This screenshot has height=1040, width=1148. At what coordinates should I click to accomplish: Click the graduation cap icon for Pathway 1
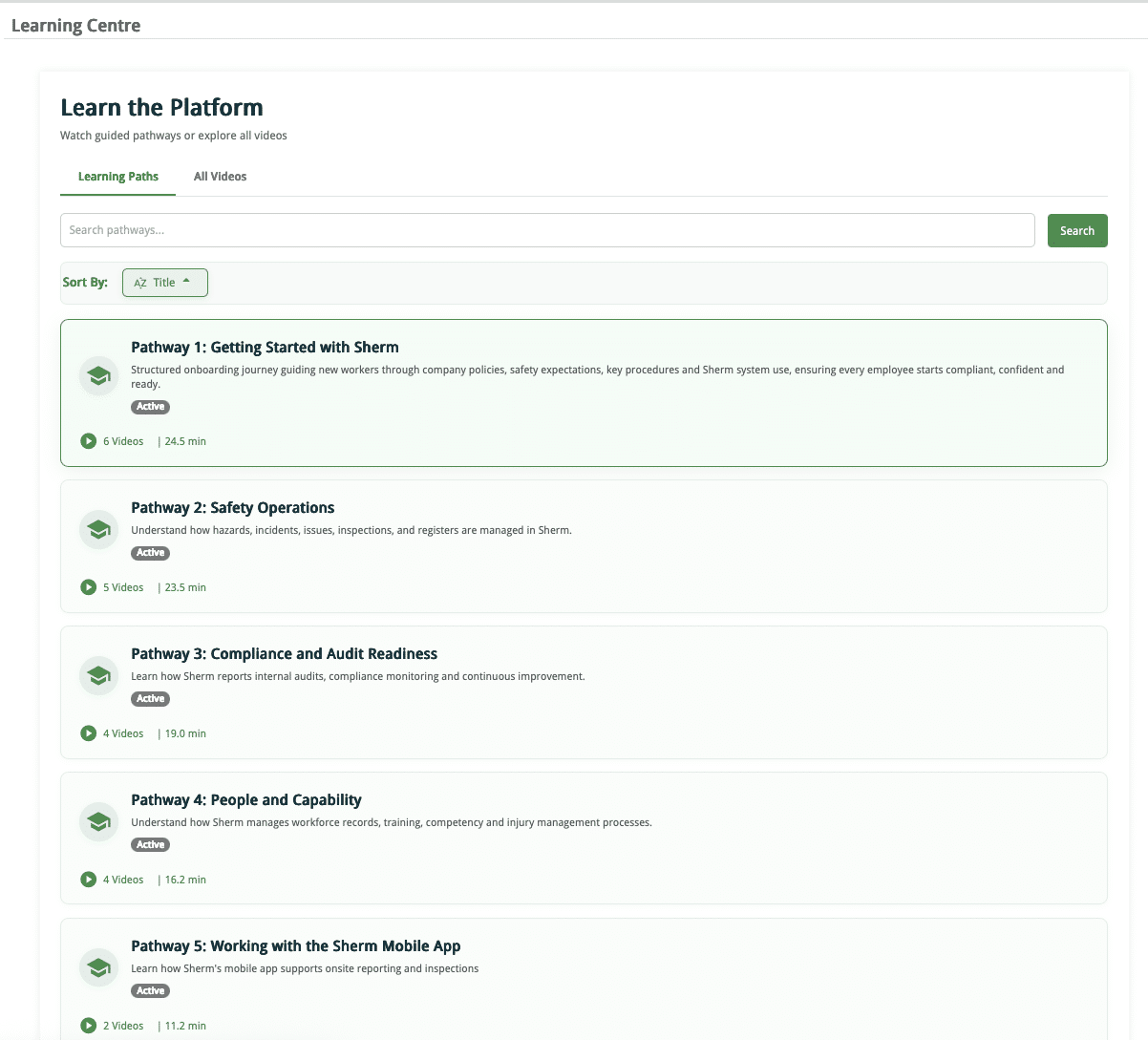pos(98,376)
